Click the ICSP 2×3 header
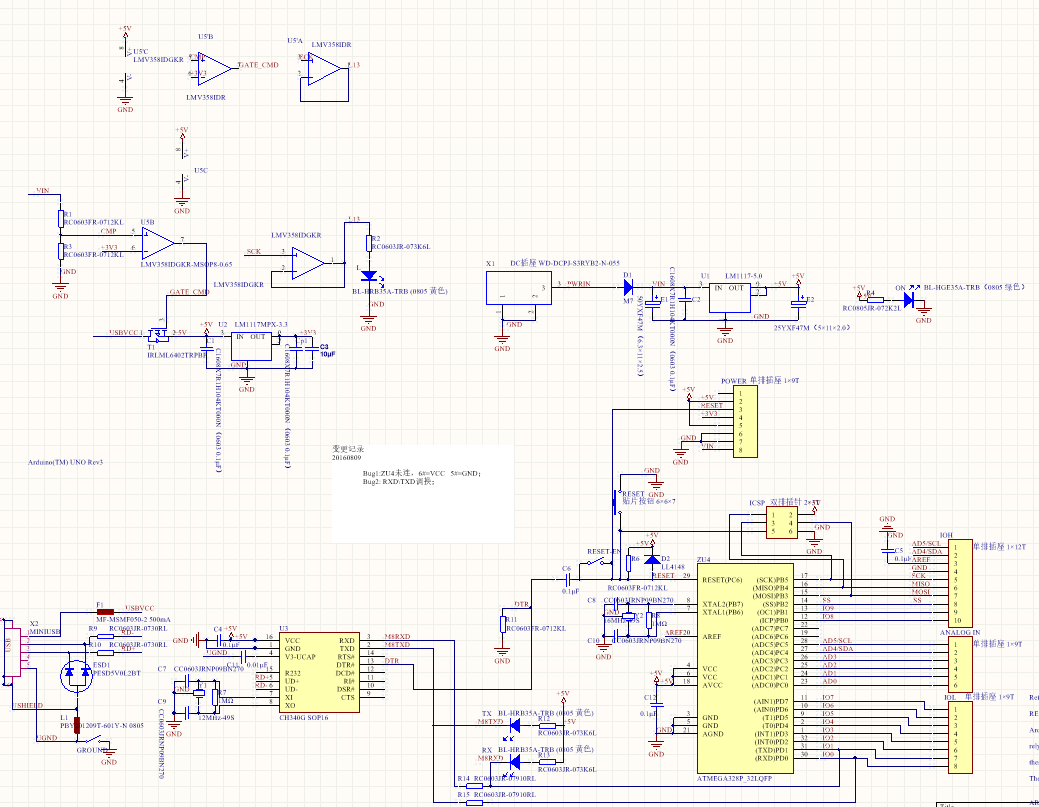Viewport: 1039px width, 807px height. point(781,523)
